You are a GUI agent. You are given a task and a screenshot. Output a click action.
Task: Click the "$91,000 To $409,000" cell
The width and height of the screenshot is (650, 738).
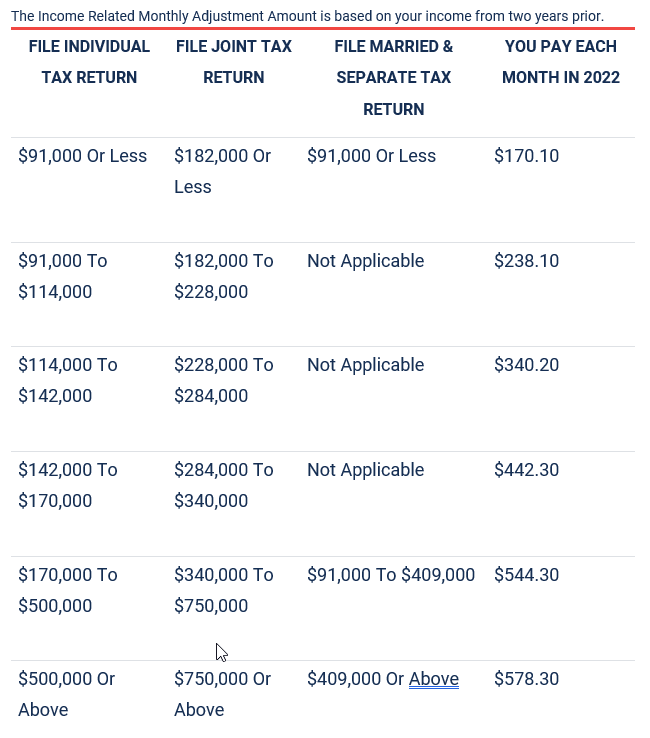click(x=391, y=575)
